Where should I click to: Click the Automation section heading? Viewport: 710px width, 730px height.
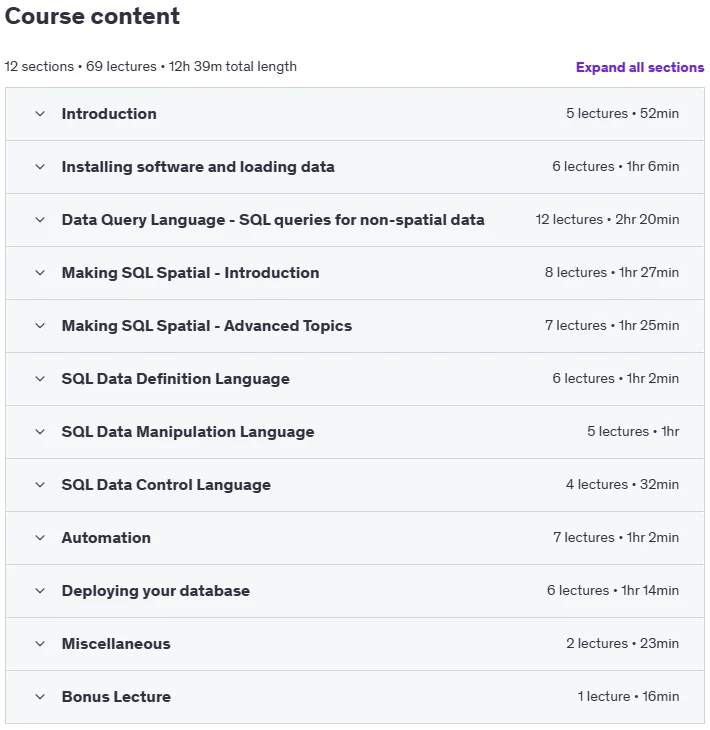106,538
